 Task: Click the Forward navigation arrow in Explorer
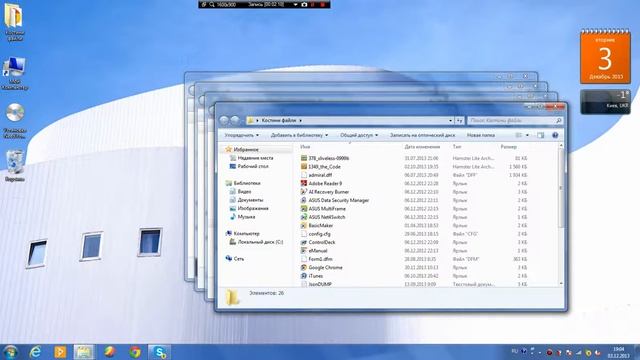[x=235, y=120]
